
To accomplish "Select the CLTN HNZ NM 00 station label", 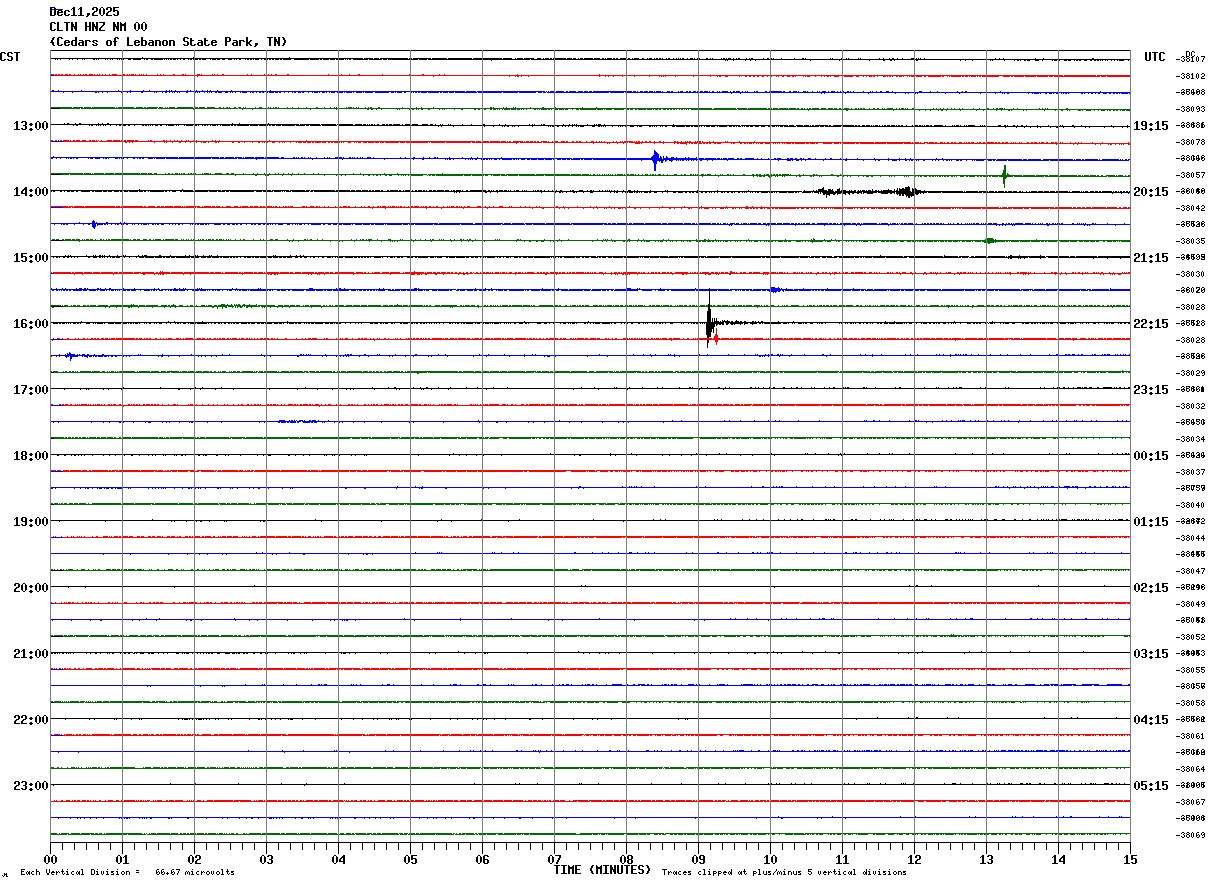I will (x=98, y=27).
